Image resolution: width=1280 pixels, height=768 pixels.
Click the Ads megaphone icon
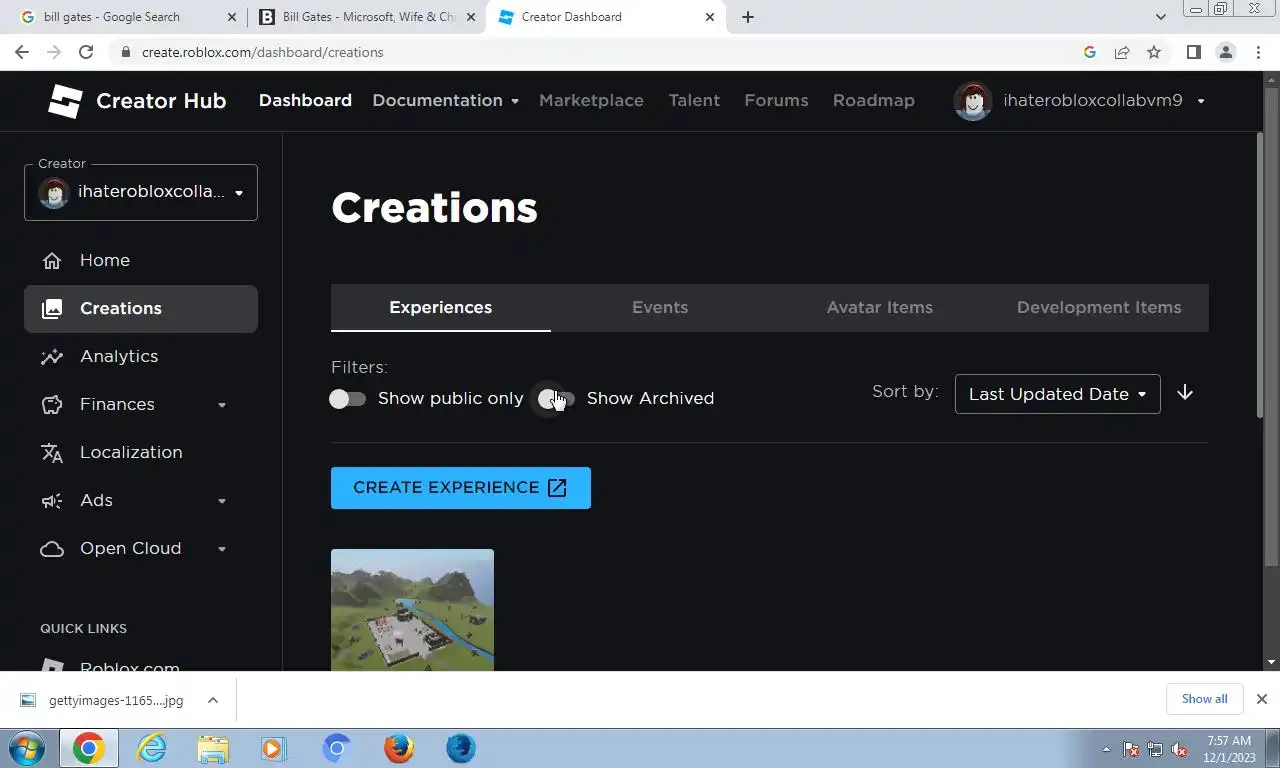[52, 501]
